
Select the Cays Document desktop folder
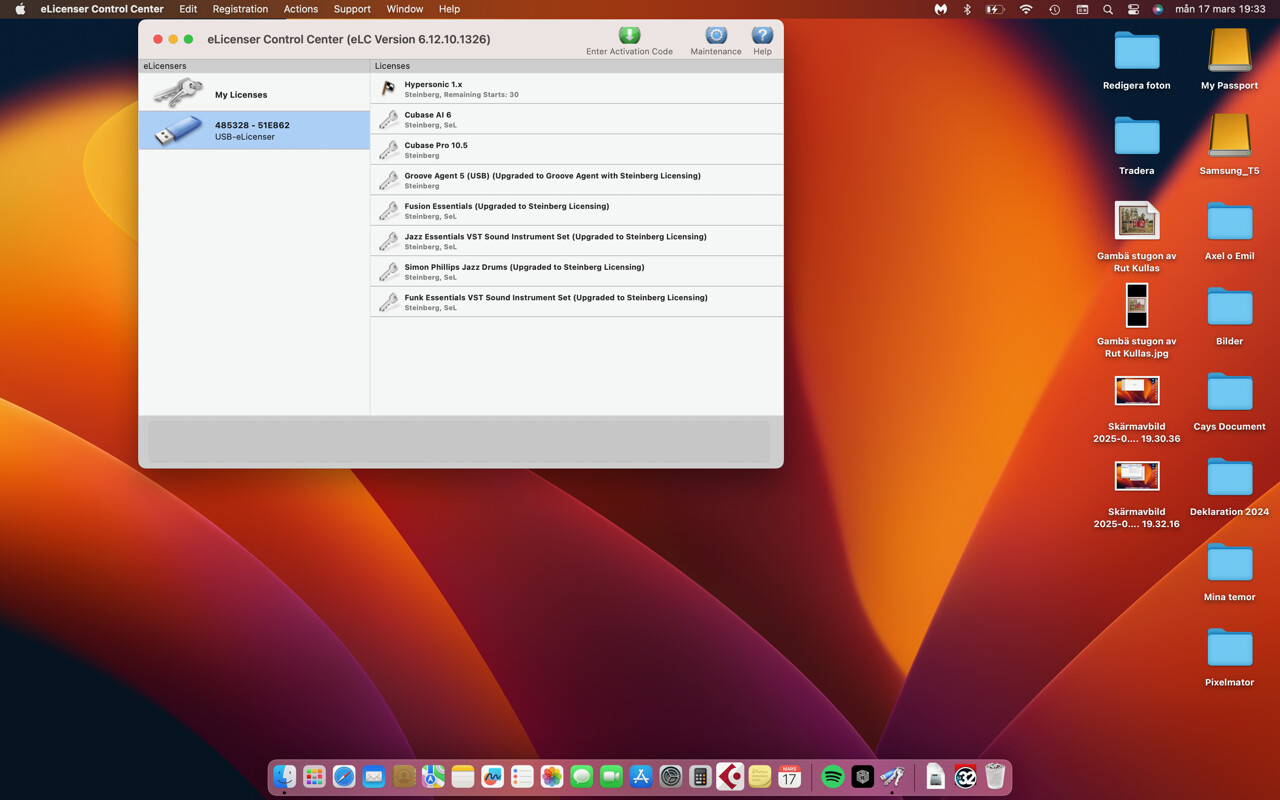tap(1230, 391)
